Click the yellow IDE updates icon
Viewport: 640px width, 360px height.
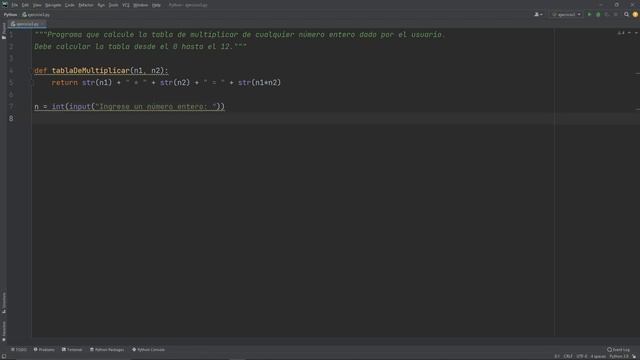click(x=635, y=15)
